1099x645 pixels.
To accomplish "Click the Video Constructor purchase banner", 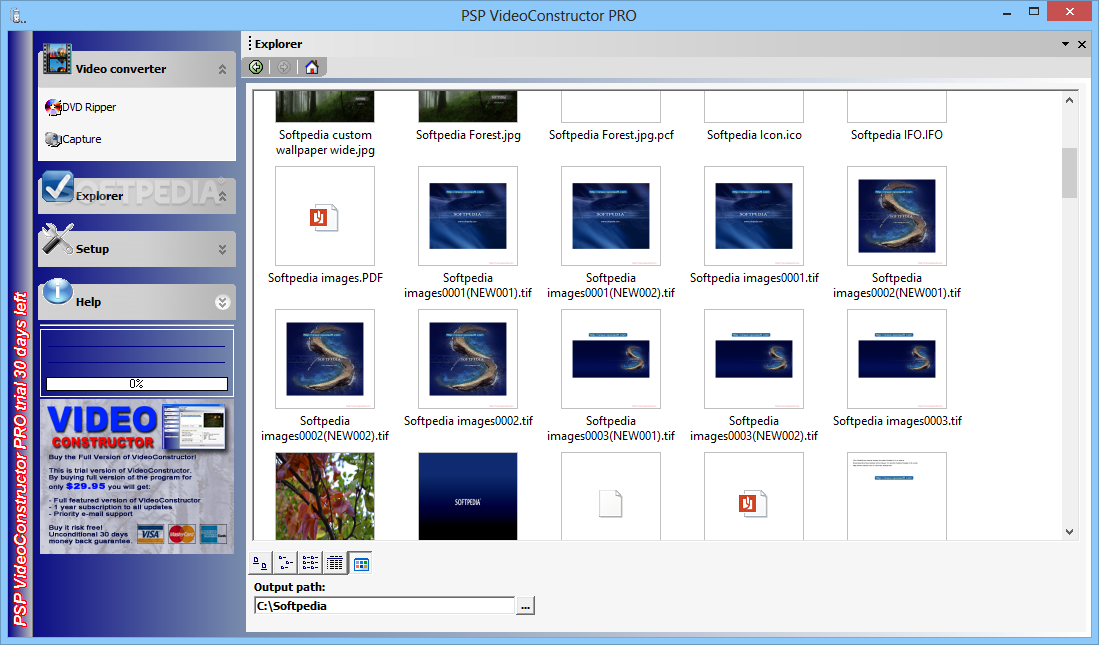I will [x=137, y=477].
